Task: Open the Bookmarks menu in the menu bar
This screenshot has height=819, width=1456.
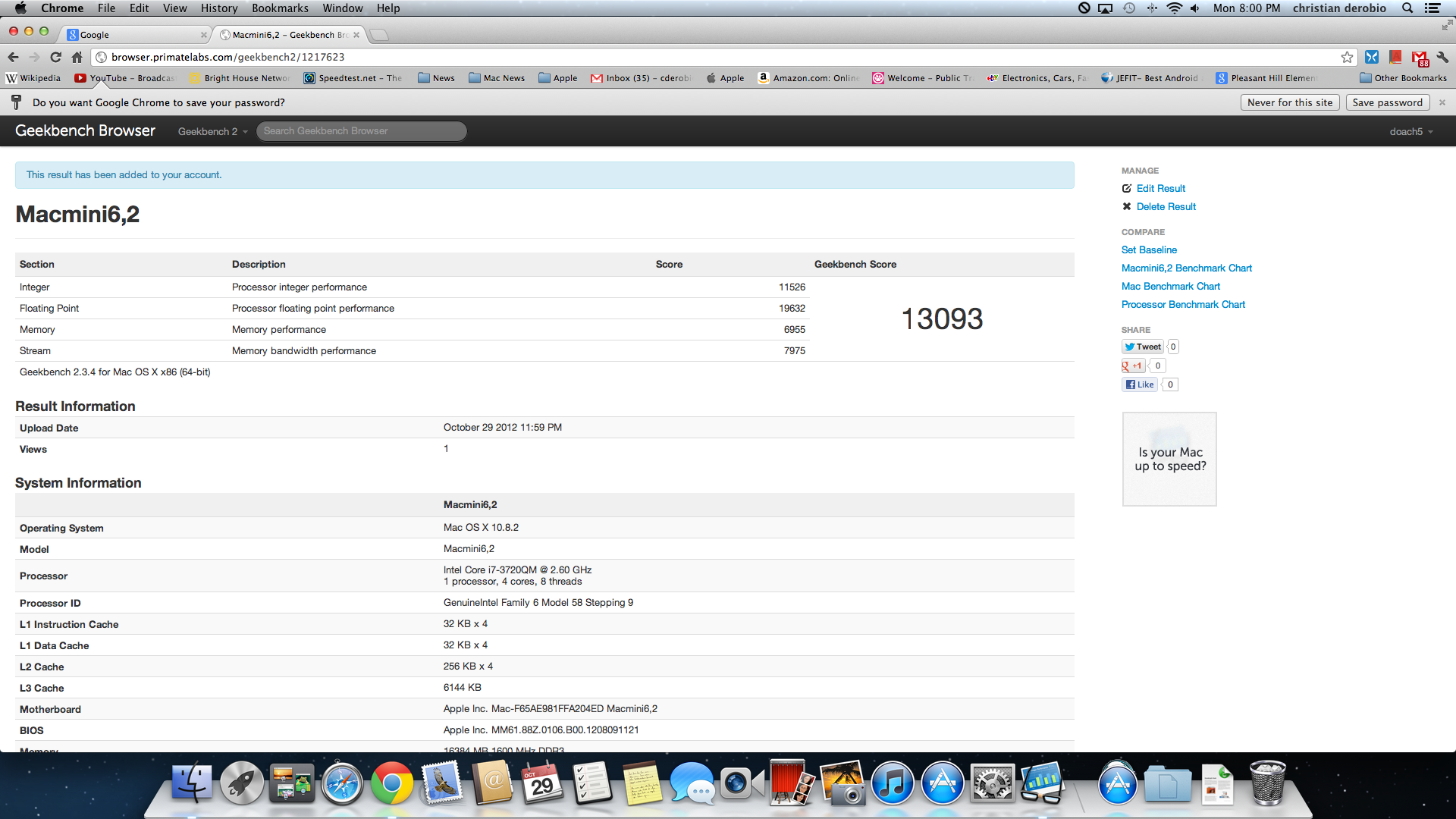Action: click(x=280, y=8)
